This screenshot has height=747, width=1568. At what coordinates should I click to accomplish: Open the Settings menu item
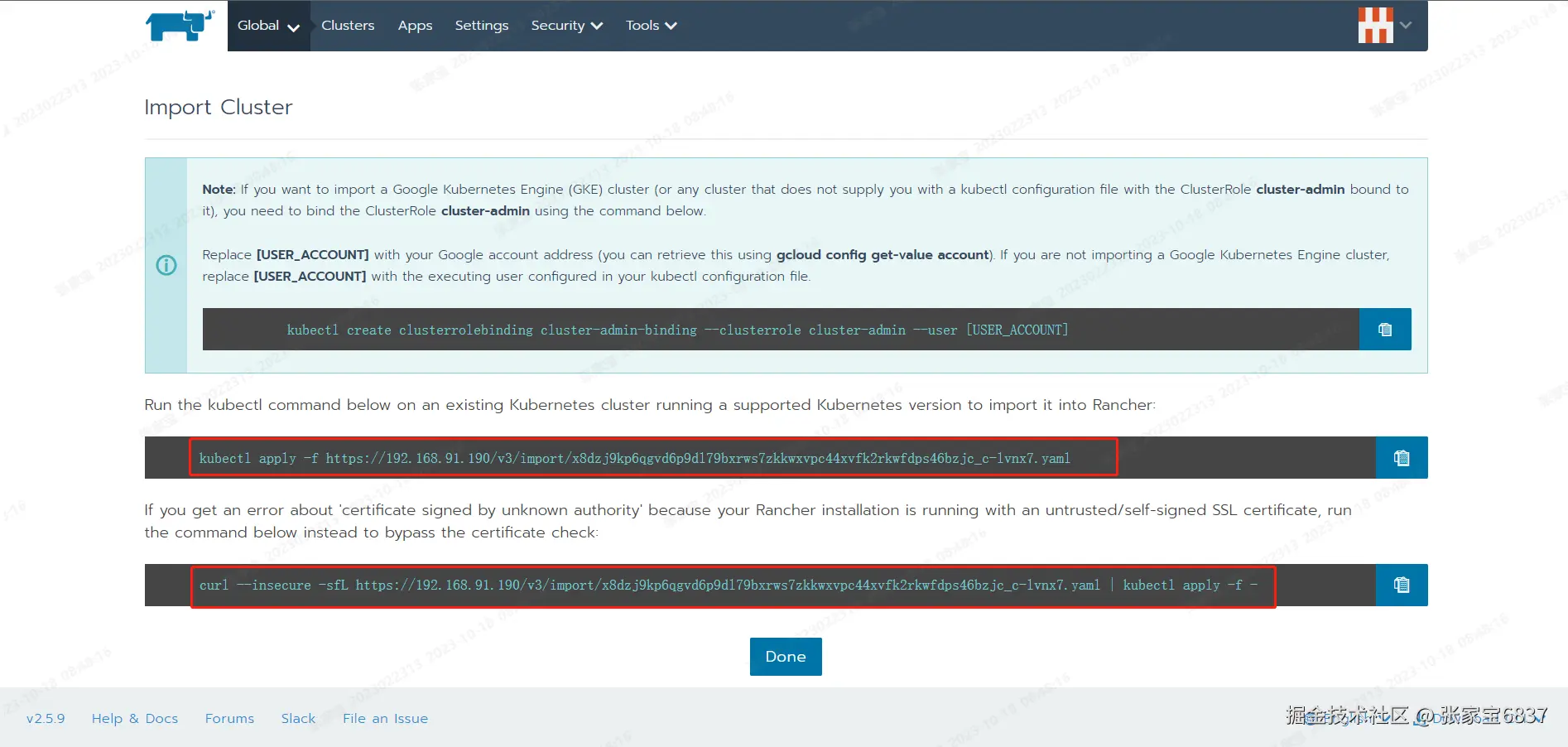pos(482,26)
